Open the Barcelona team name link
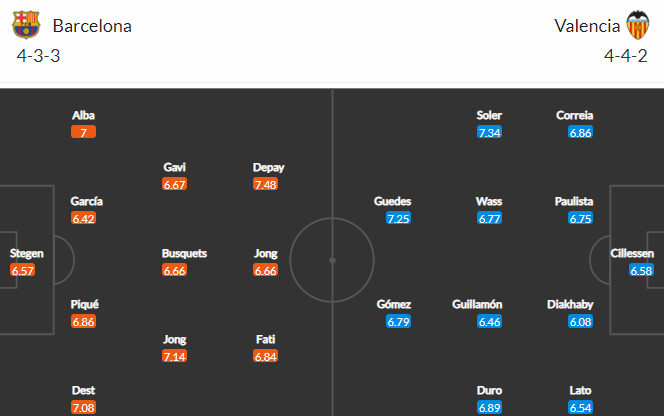 [x=92, y=26]
